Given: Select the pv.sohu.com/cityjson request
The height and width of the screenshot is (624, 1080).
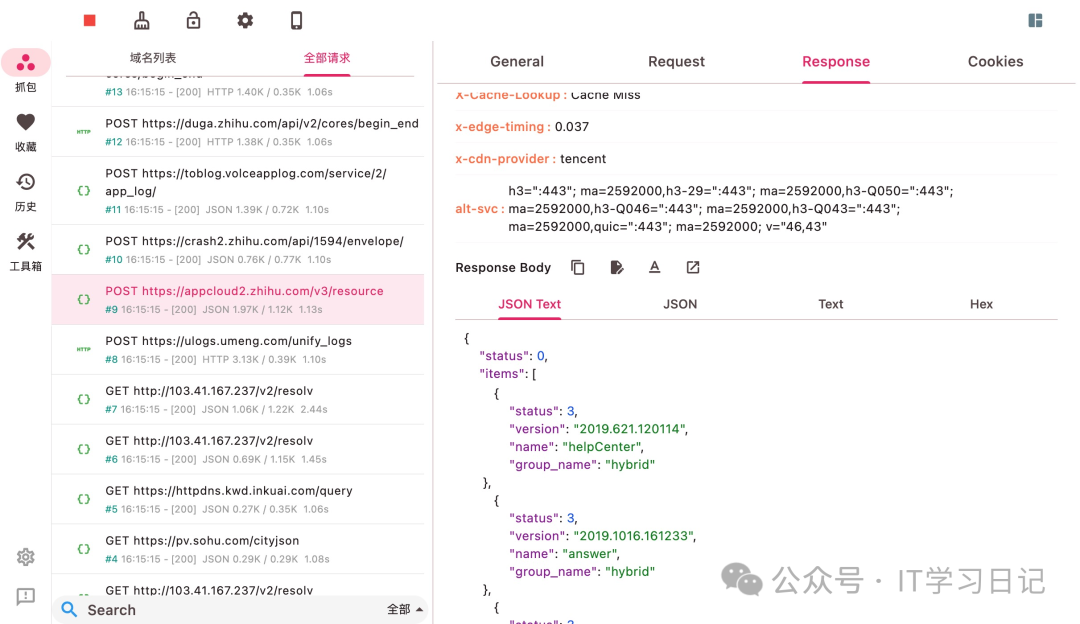Looking at the screenshot, I should pos(238,549).
